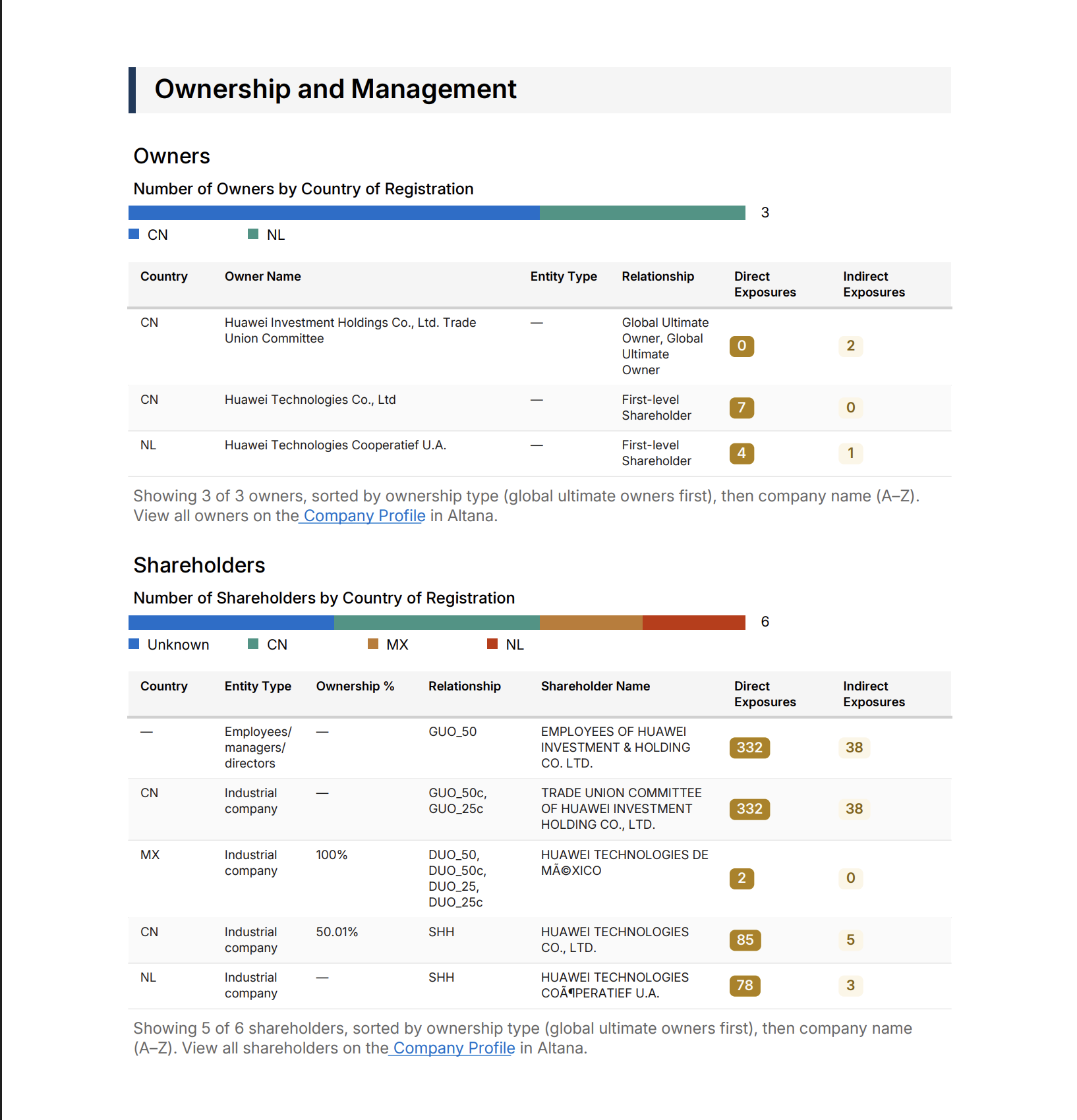The image size is (1077, 1120).
Task: Click the Shareholder Name column header
Action: tap(596, 686)
